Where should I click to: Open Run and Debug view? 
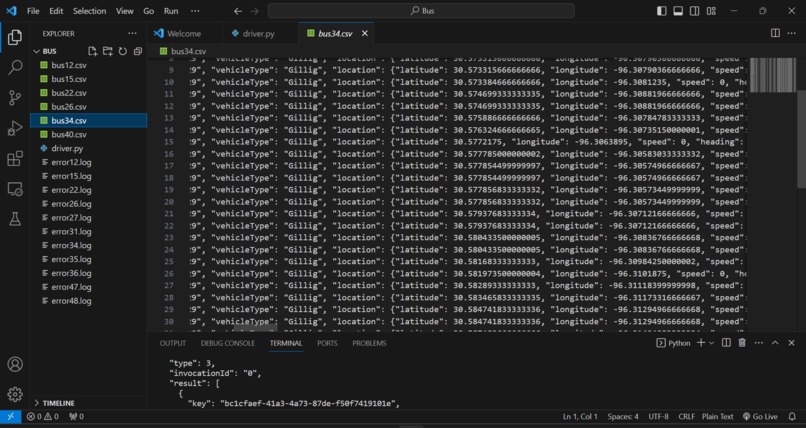(15, 128)
